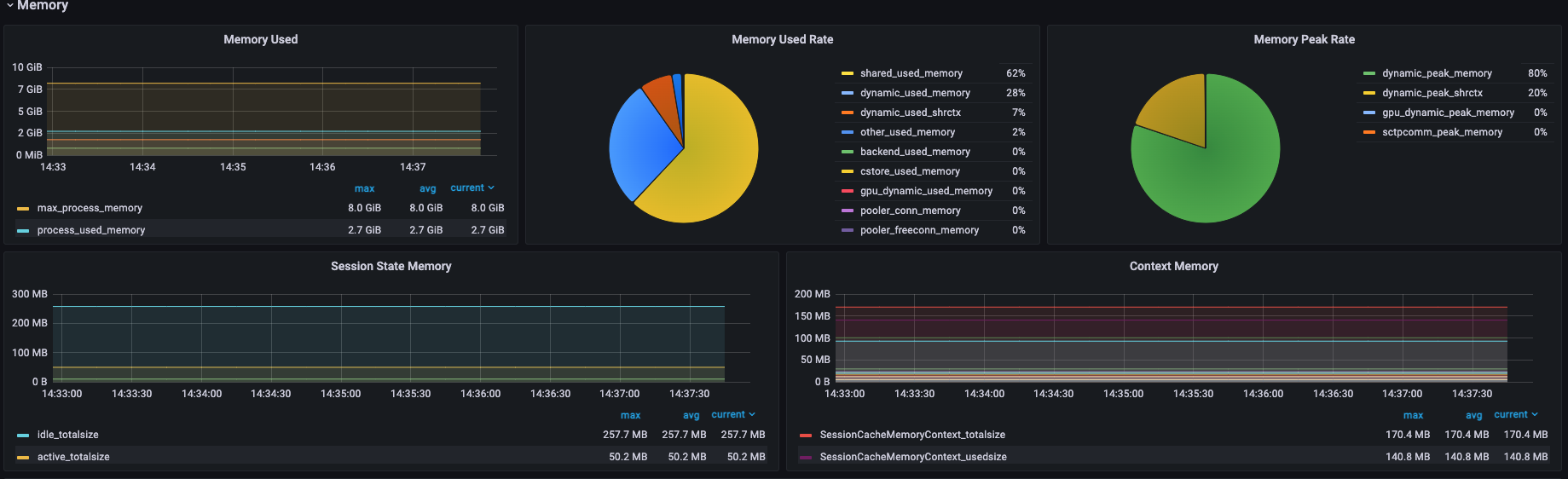Click process_used_memory cyan color swatch
The height and width of the screenshot is (479, 1568).
coord(23,230)
